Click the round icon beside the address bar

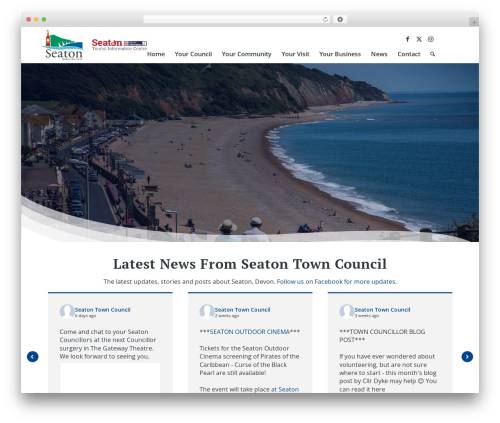click(340, 19)
